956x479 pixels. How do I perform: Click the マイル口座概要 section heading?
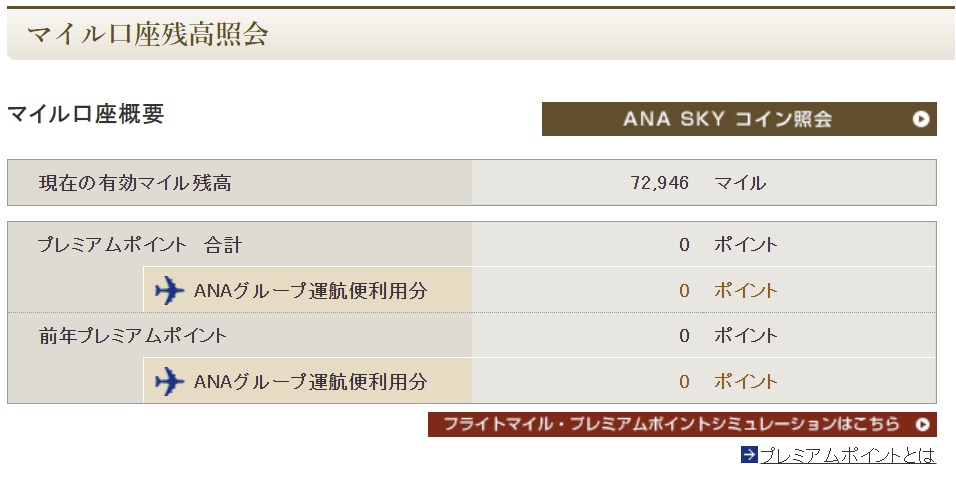point(85,114)
